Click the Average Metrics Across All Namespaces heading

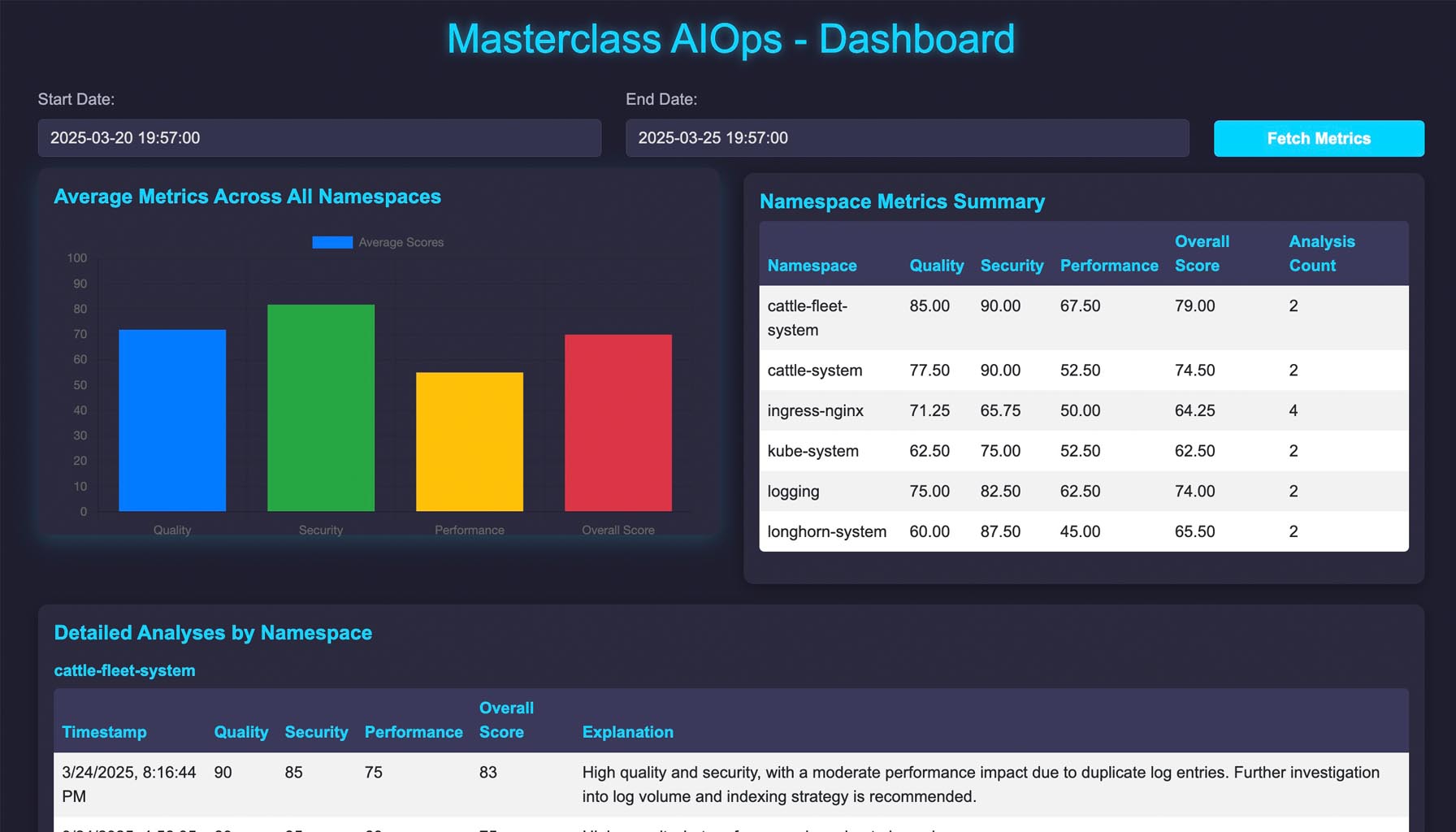point(247,197)
